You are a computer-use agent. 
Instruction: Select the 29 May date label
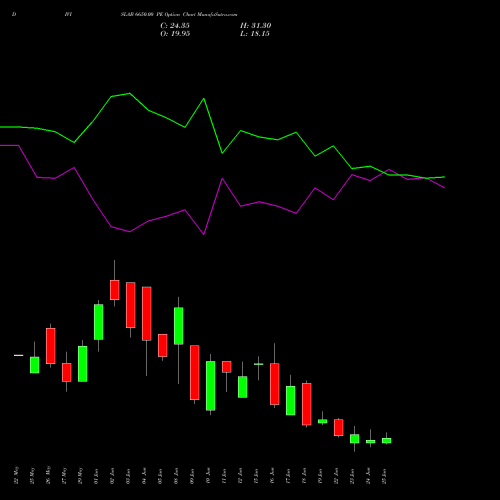[80, 475]
